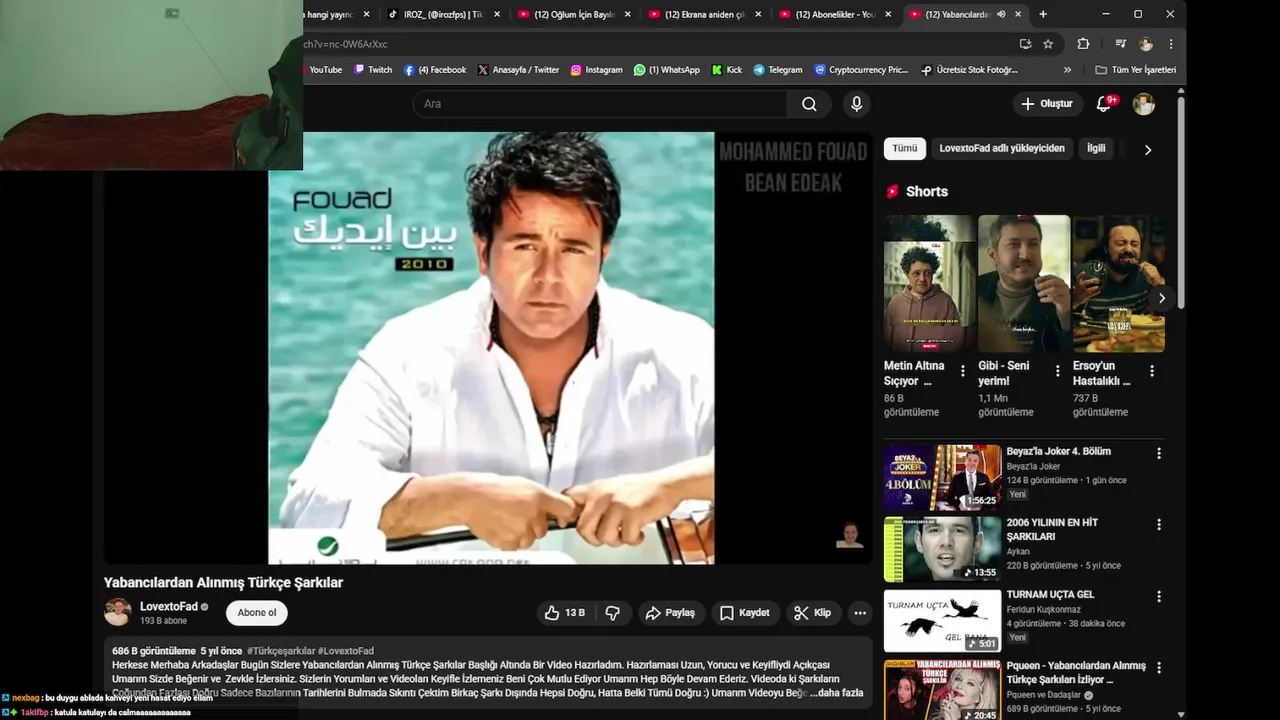The height and width of the screenshot is (720, 1280).
Task: Open the Ücretsiz Stok Fotoğraf bookmark
Action: click(x=969, y=70)
